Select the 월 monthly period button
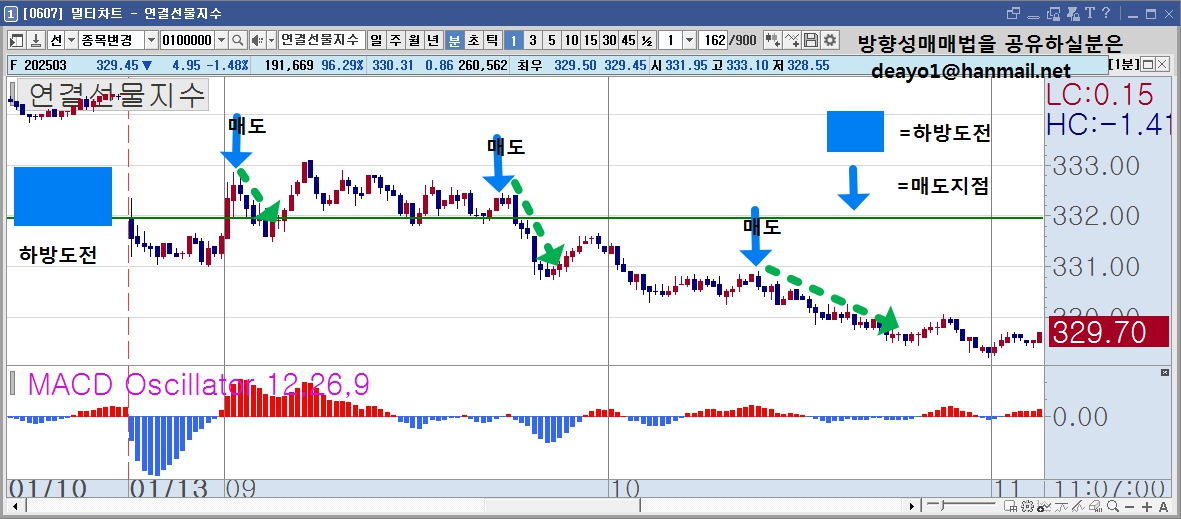The width and height of the screenshot is (1181, 519). pos(415,40)
